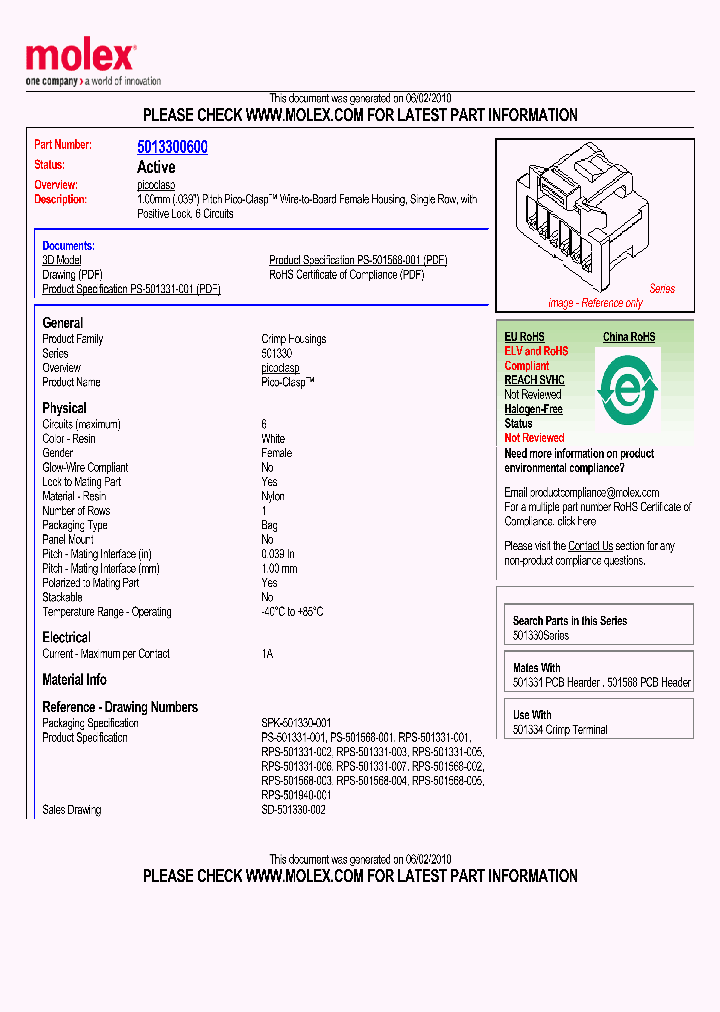Open RoHS Certificate of Compliance (PDF)
Screen dimensions: 720x1012
tap(347, 275)
